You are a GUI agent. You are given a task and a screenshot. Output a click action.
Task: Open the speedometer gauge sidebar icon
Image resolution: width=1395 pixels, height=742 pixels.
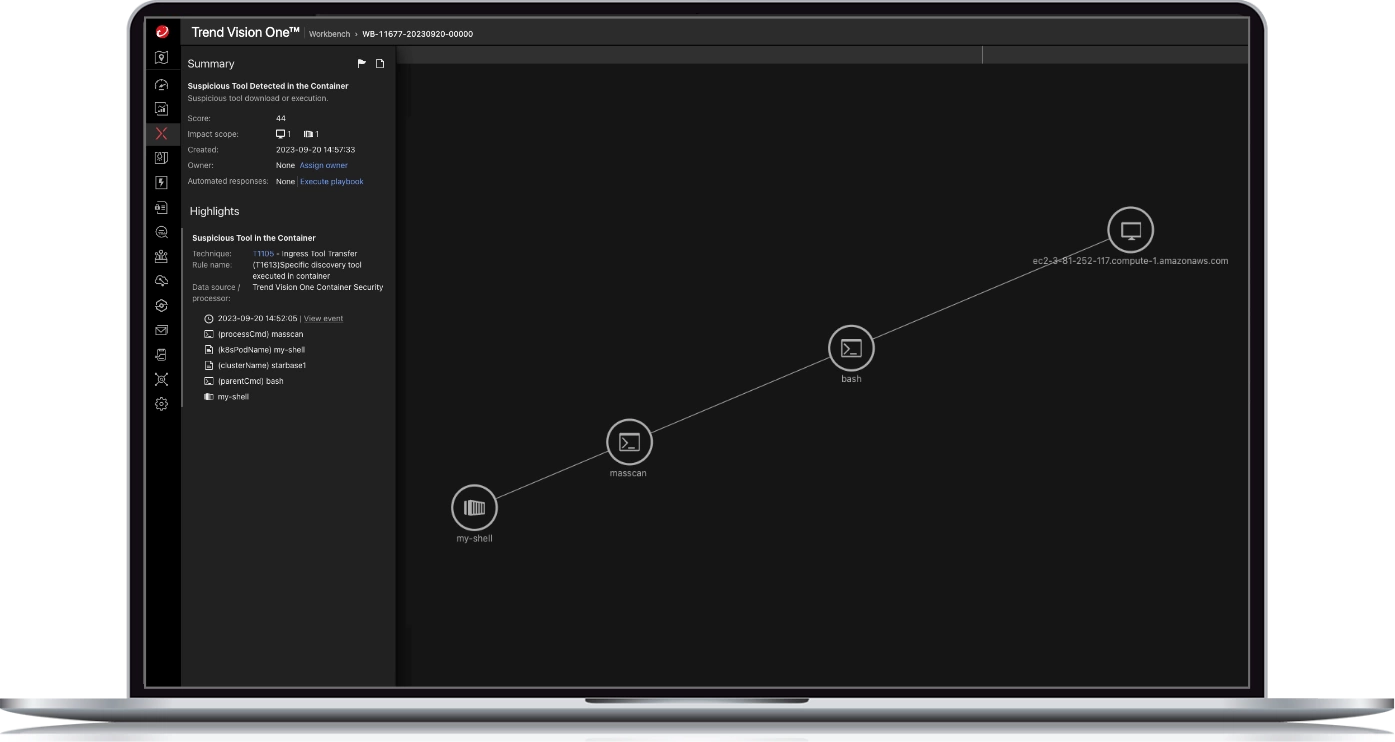pos(162,85)
